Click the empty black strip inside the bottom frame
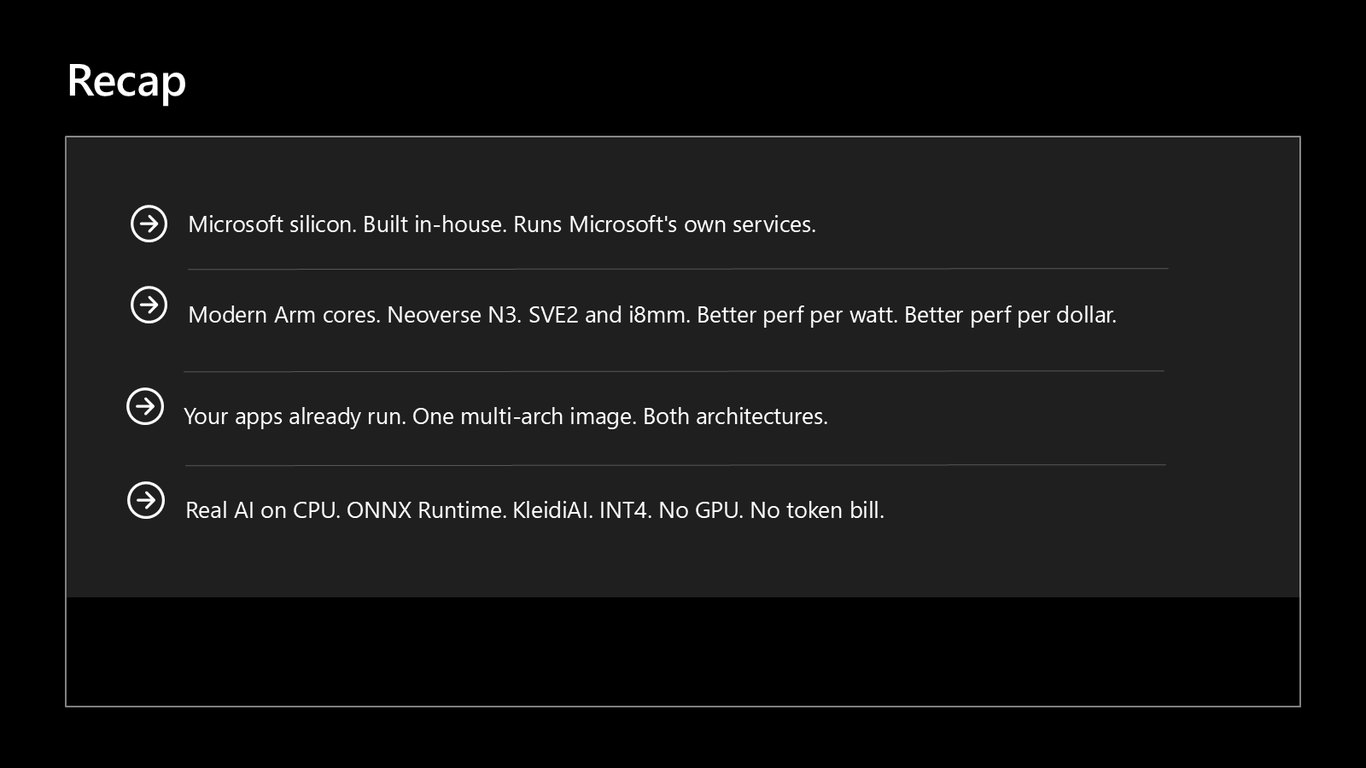Image resolution: width=1366 pixels, height=768 pixels. click(683, 651)
